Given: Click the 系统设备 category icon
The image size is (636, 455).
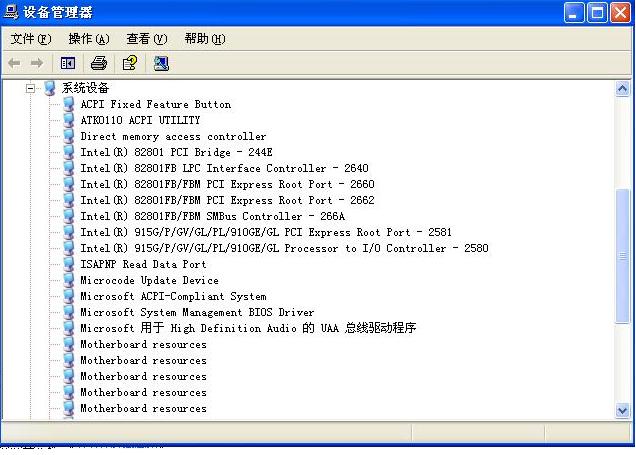Looking at the screenshot, I should [49, 88].
